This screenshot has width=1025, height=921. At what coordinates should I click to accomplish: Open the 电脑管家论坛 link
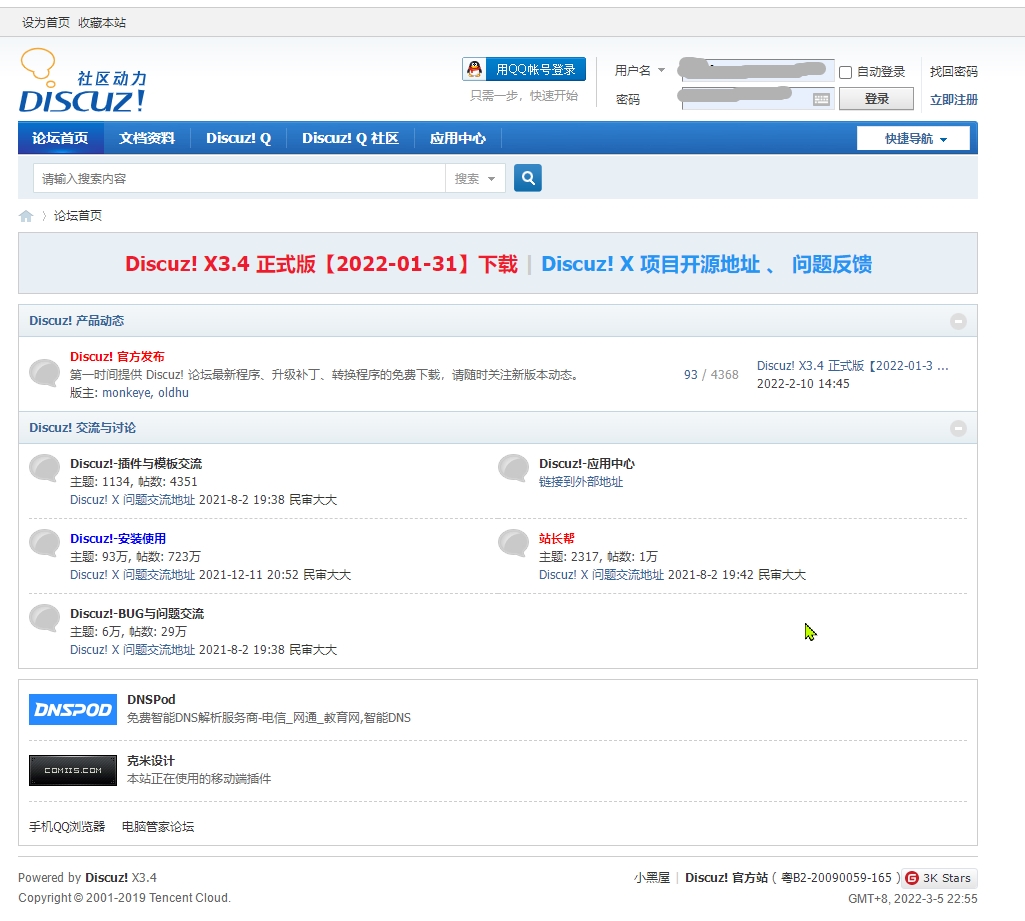click(x=158, y=826)
